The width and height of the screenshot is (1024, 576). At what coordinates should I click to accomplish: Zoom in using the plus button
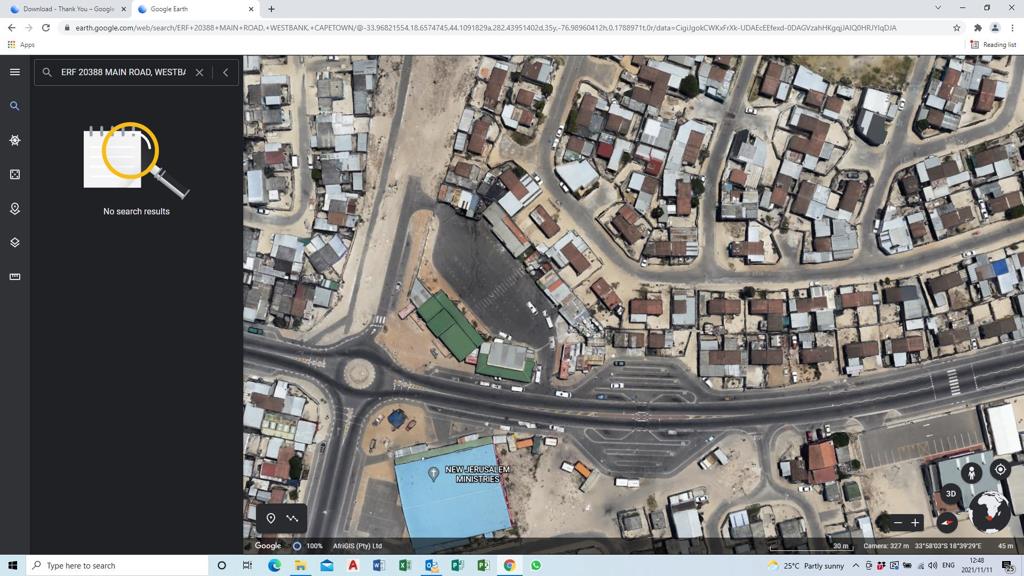(915, 522)
